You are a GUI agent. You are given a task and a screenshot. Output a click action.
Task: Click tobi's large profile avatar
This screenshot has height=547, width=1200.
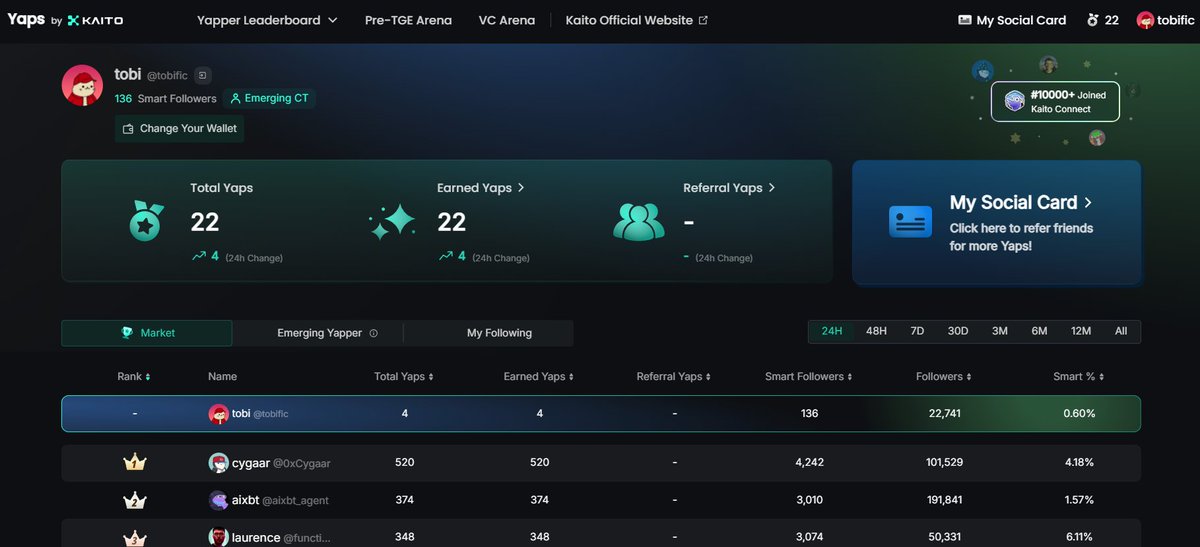click(x=83, y=85)
